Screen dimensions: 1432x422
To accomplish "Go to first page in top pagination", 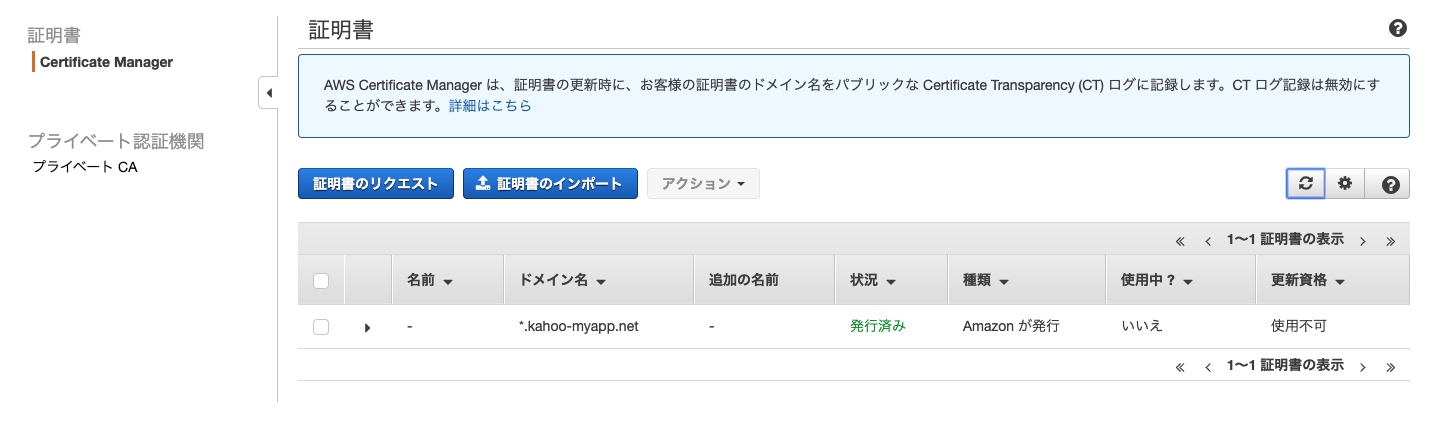I will coord(1180,241).
